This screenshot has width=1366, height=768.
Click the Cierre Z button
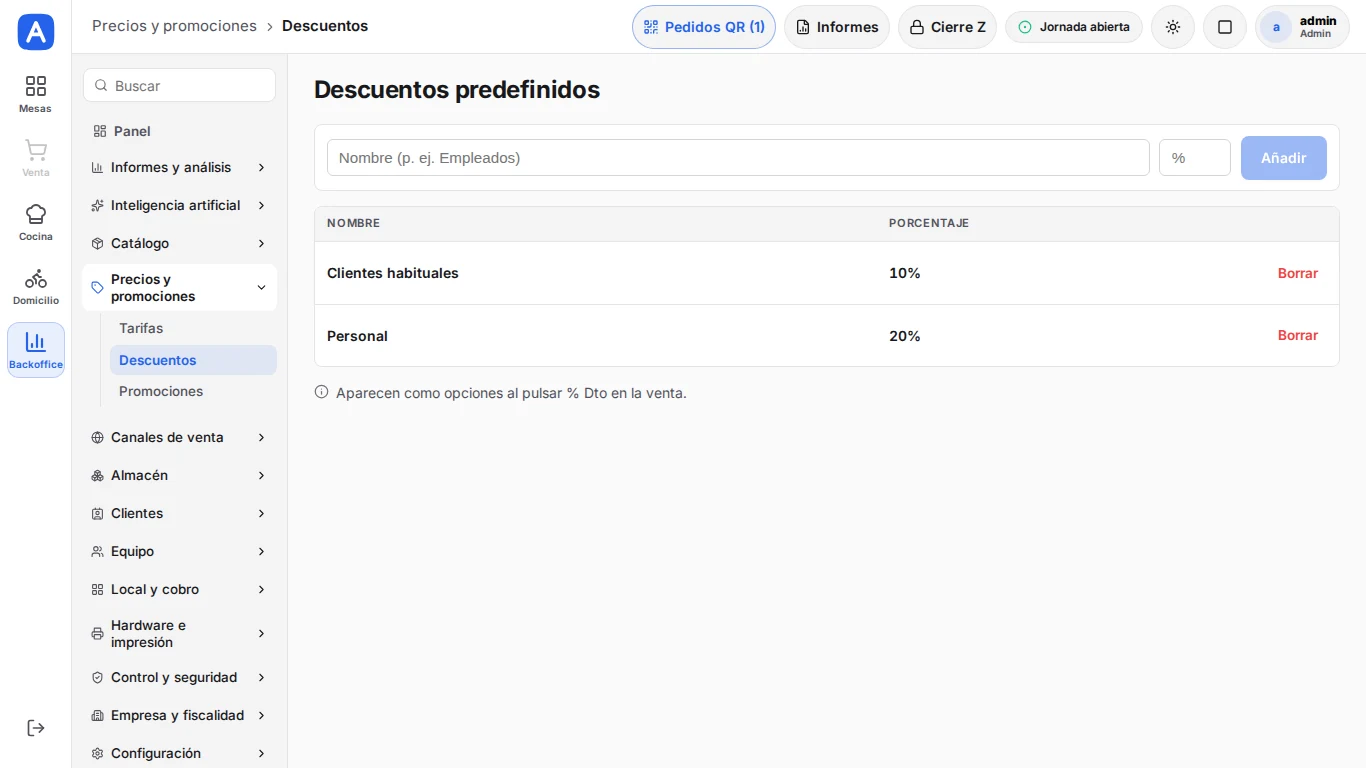point(947,27)
